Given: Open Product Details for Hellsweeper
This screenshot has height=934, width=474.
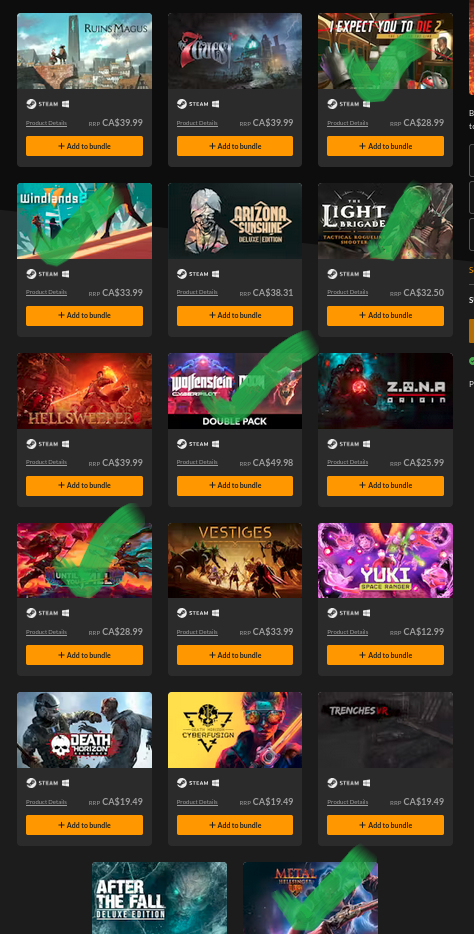Looking at the screenshot, I should 46,462.
